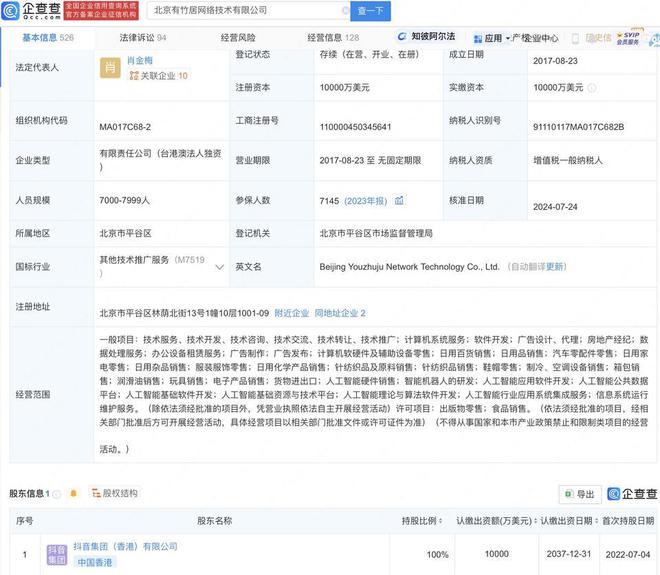The width and height of the screenshot is (660, 575).
Task: Expand the 应用 dropdown menu
Action: [x=492, y=39]
